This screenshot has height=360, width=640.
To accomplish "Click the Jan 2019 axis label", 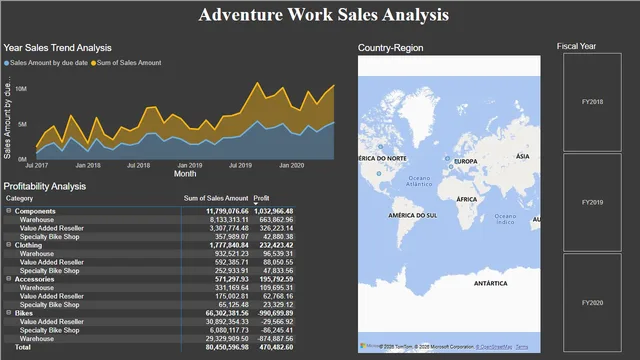I will click(190, 165).
